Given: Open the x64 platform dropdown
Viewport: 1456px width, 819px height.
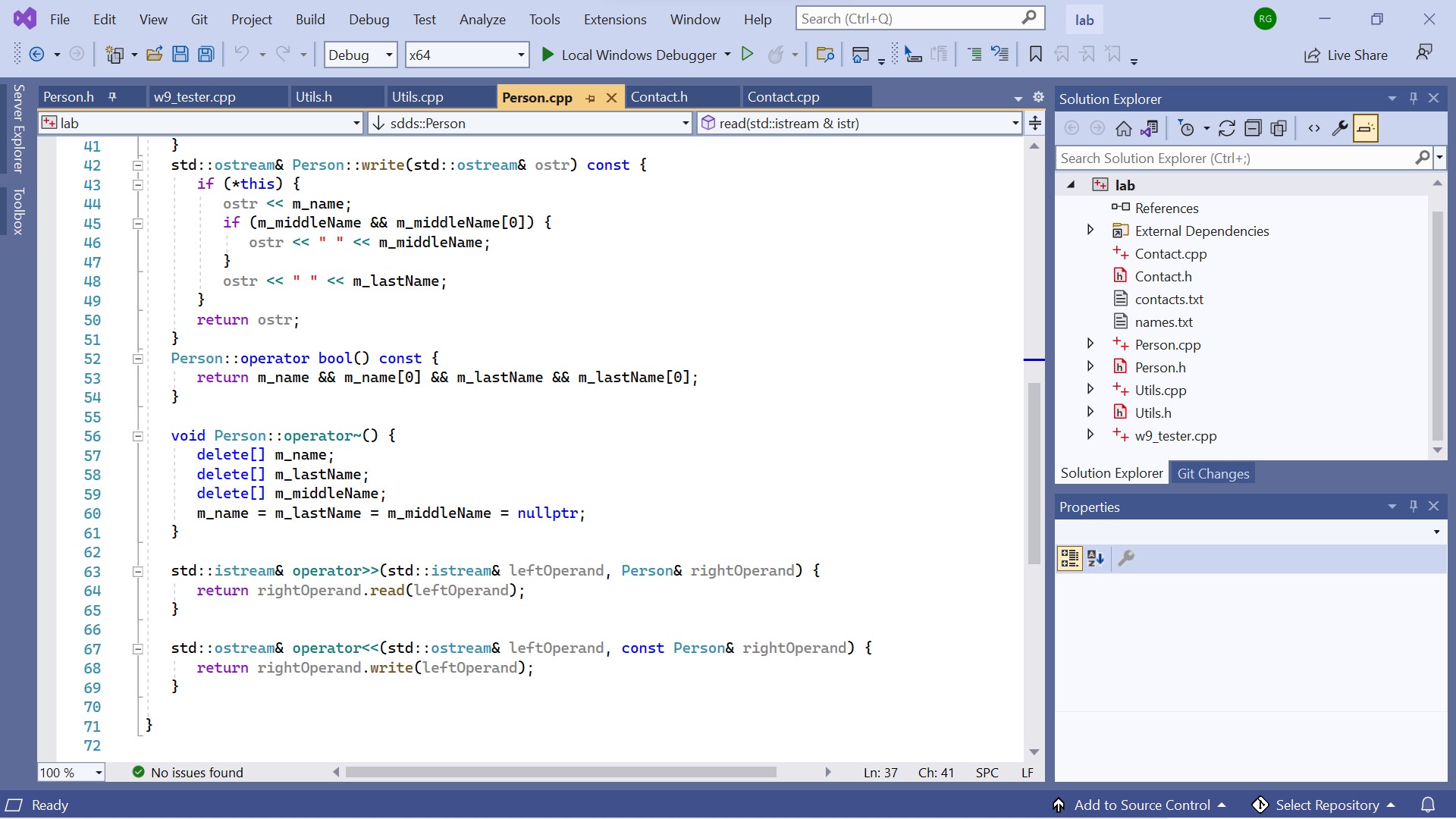Looking at the screenshot, I should point(466,55).
